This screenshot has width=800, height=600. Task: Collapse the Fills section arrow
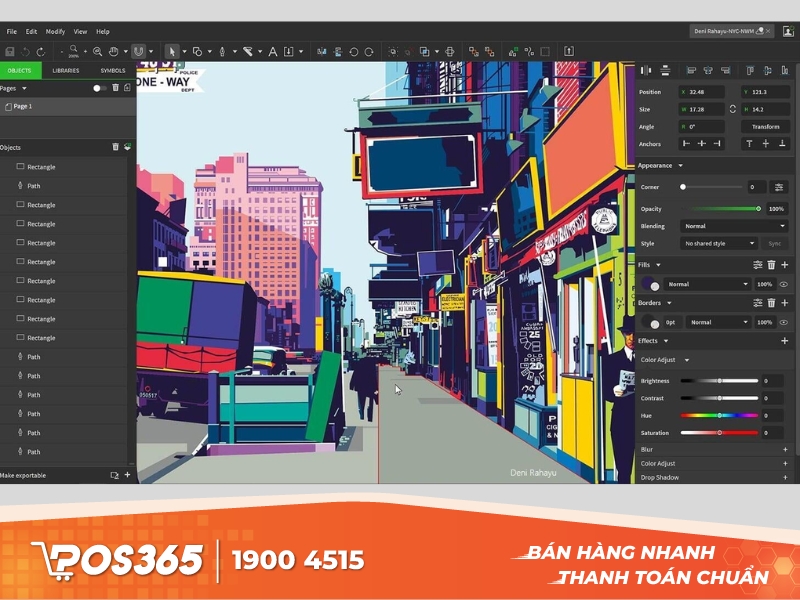coord(658,265)
